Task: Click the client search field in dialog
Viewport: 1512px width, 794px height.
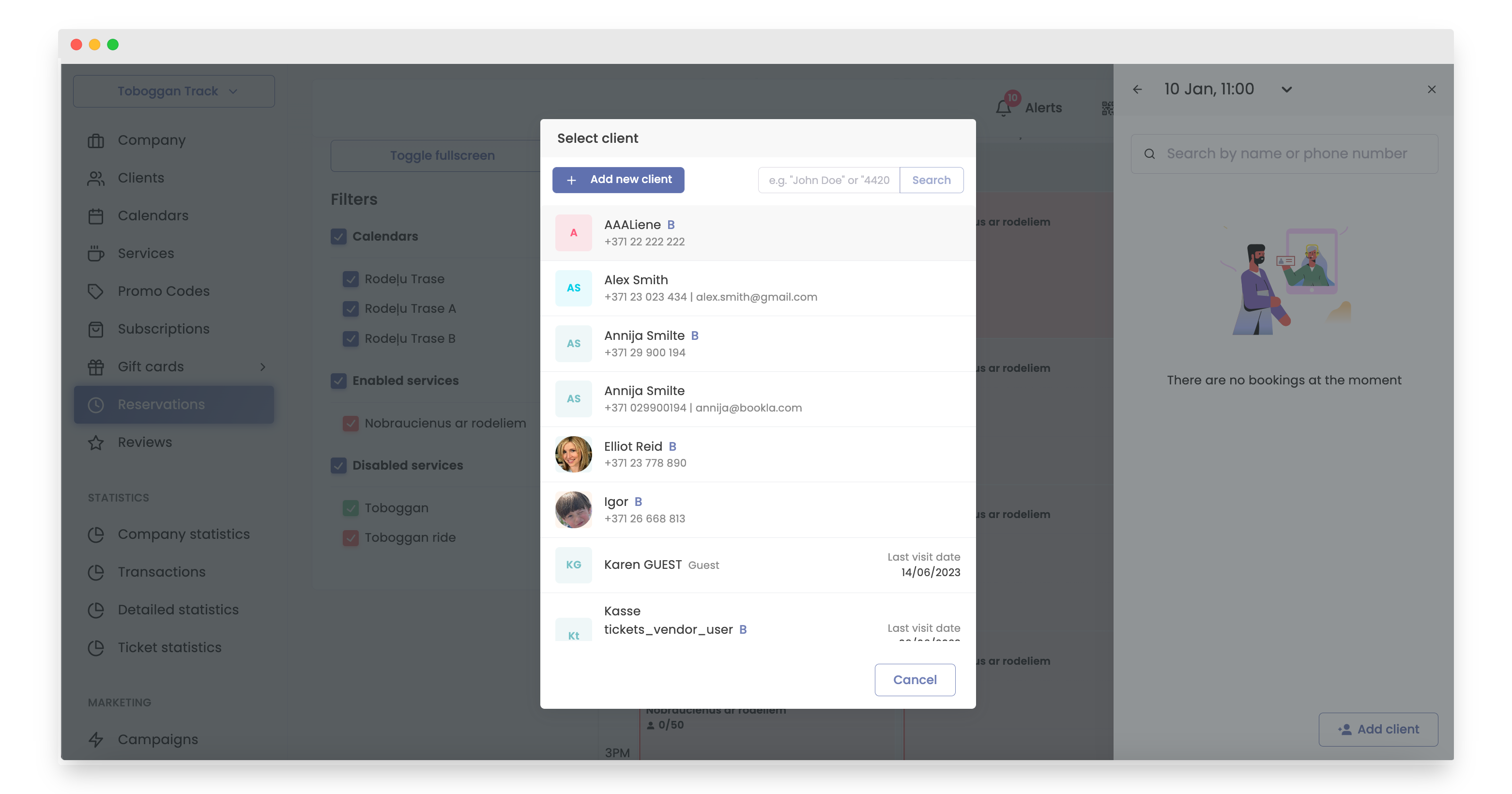Action: (x=828, y=180)
